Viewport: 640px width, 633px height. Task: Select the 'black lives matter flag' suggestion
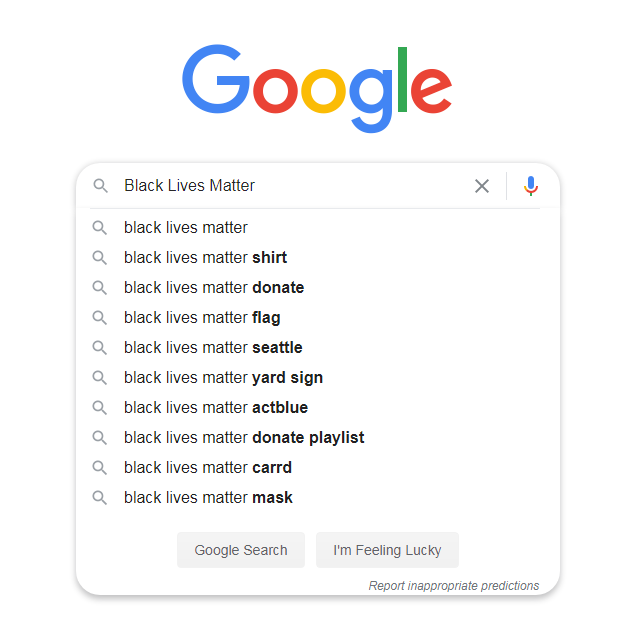pos(202,318)
